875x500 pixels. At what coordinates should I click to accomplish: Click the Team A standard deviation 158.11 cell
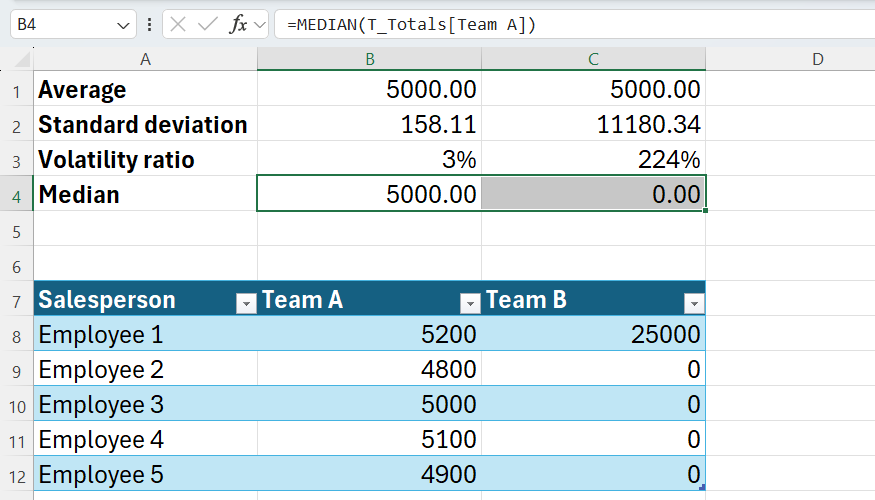click(x=369, y=125)
